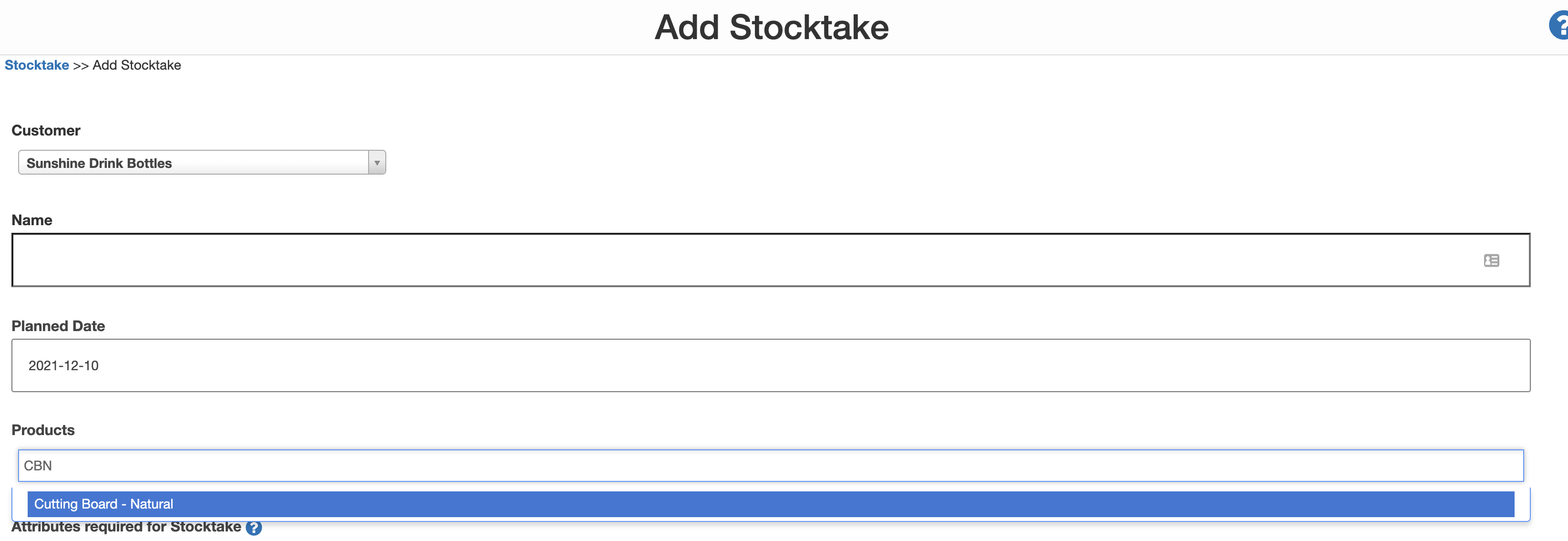Click the Products section label

coord(42,430)
